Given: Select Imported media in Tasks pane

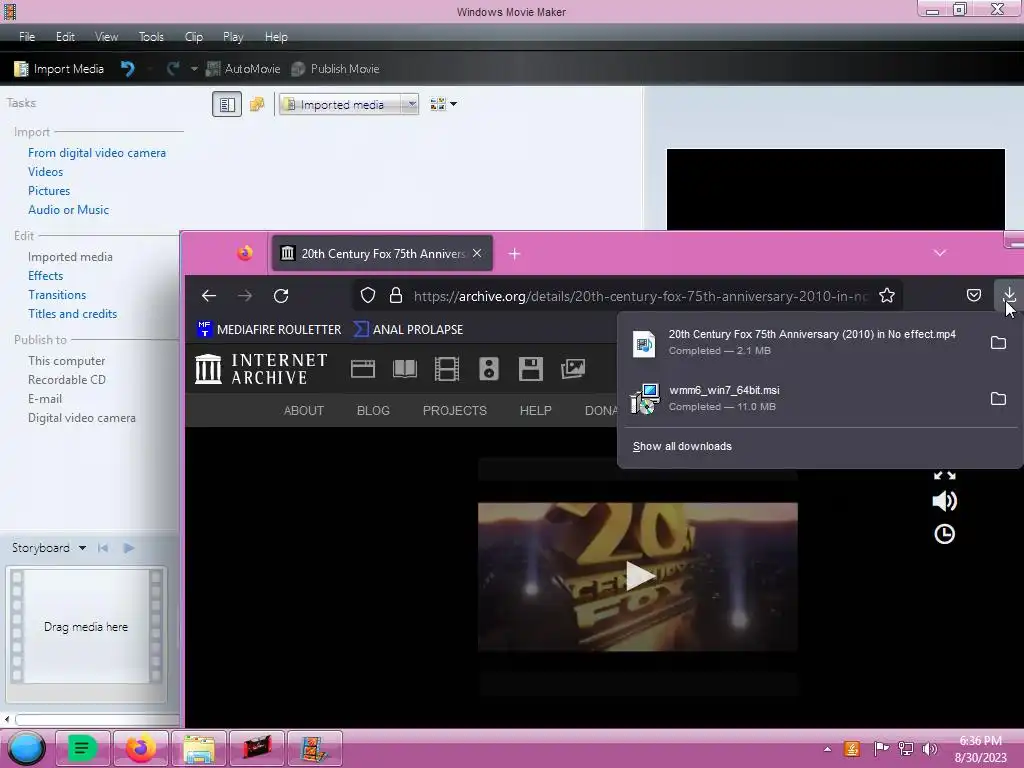Looking at the screenshot, I should pos(70,257).
